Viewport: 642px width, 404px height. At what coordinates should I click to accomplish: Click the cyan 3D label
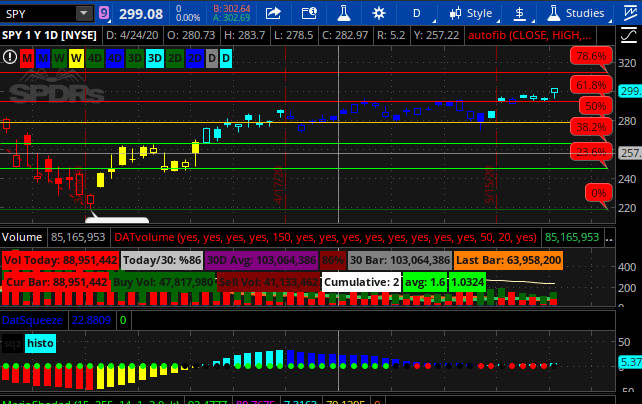click(155, 59)
